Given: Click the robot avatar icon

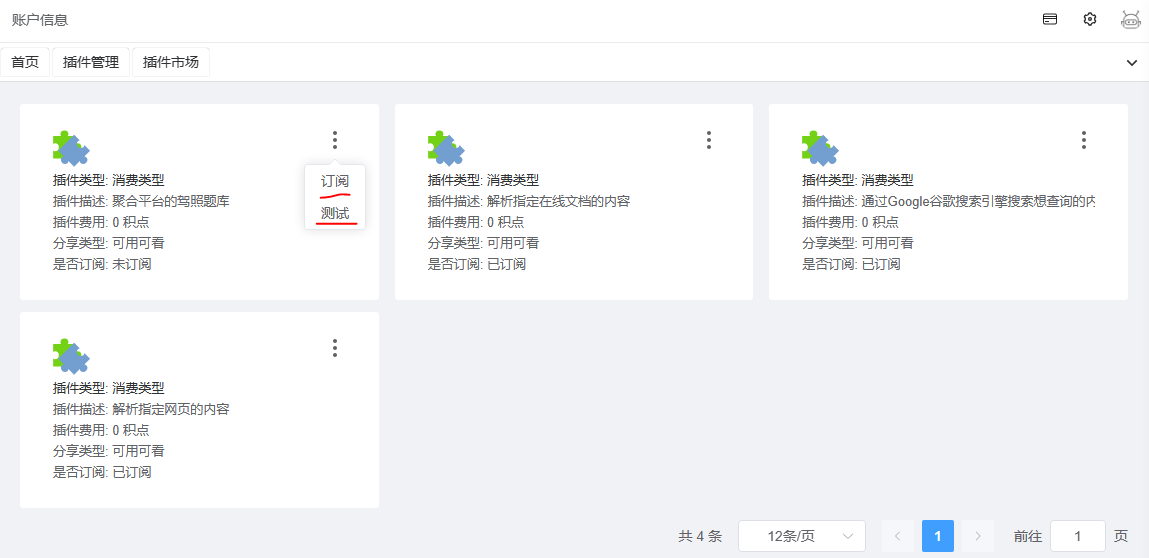Looking at the screenshot, I should pyautogui.click(x=1131, y=19).
